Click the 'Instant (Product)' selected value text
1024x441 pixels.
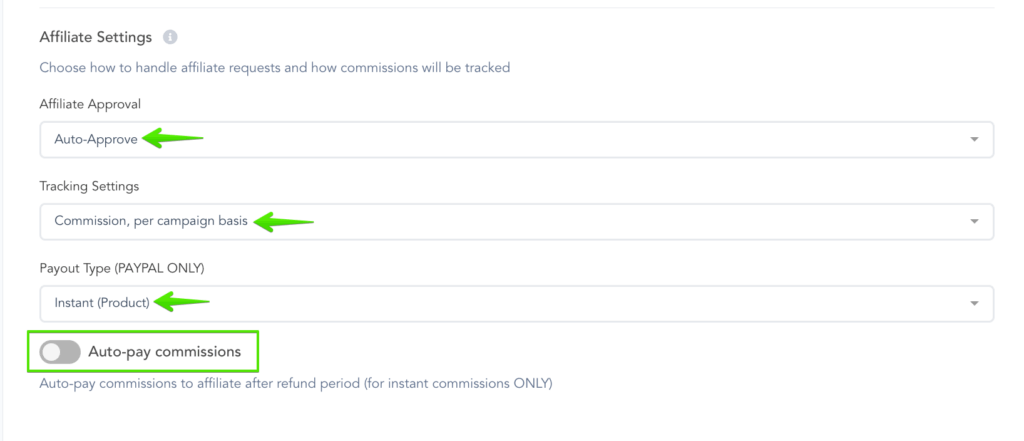(101, 303)
